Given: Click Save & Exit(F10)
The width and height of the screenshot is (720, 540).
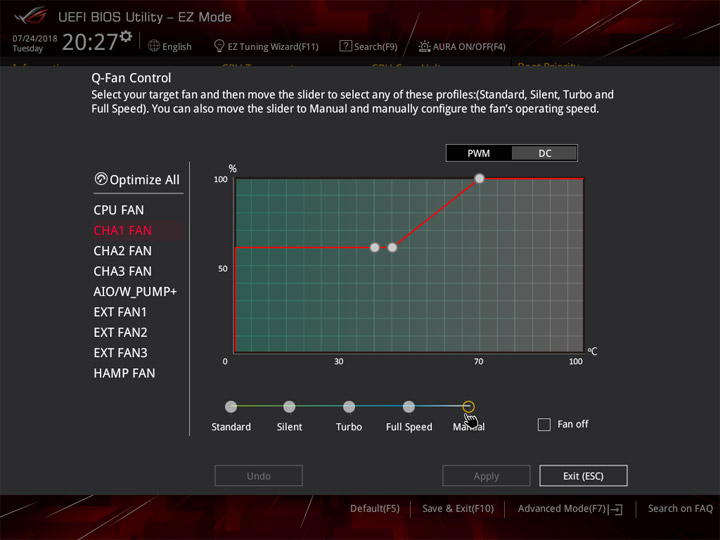Looking at the screenshot, I should click(x=458, y=509).
